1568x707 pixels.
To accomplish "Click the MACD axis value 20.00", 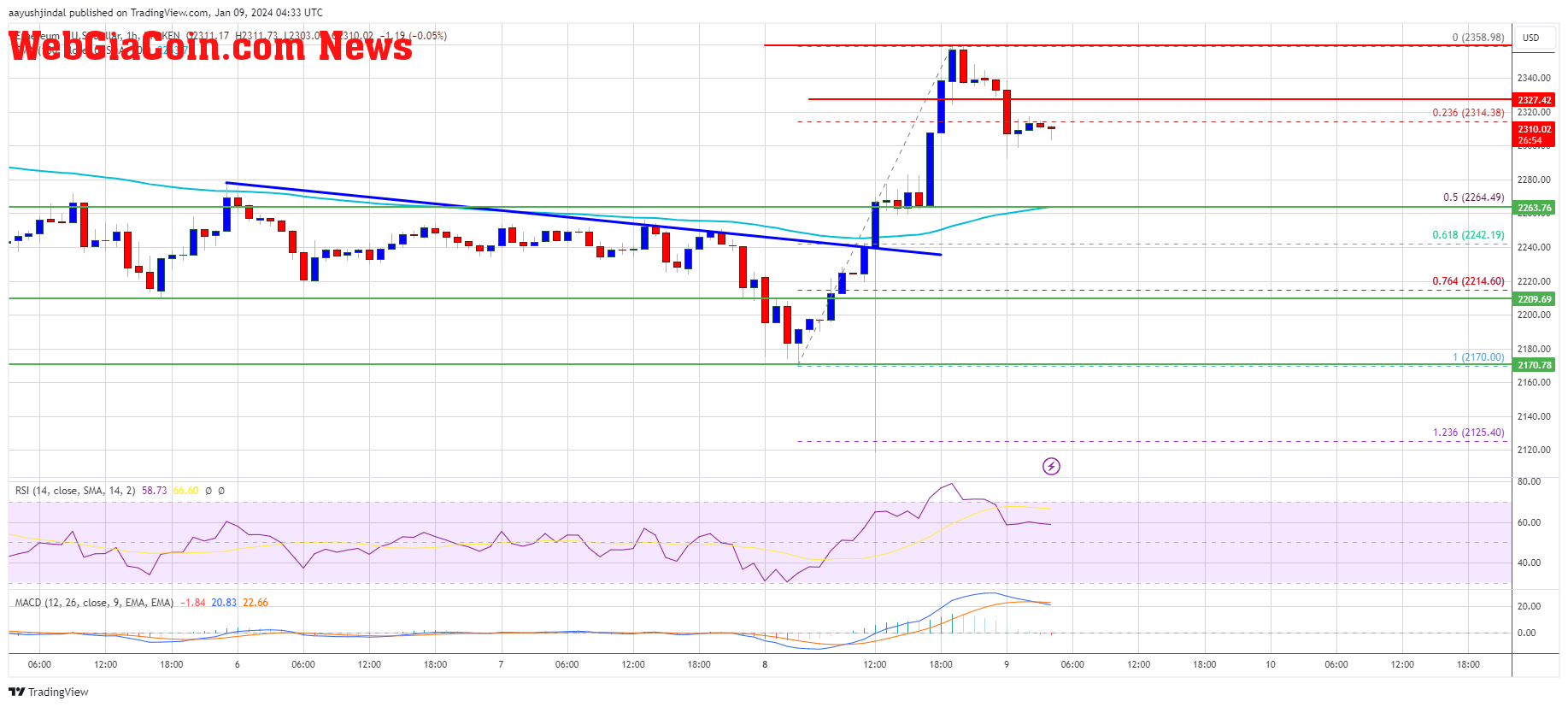I will (1529, 606).
